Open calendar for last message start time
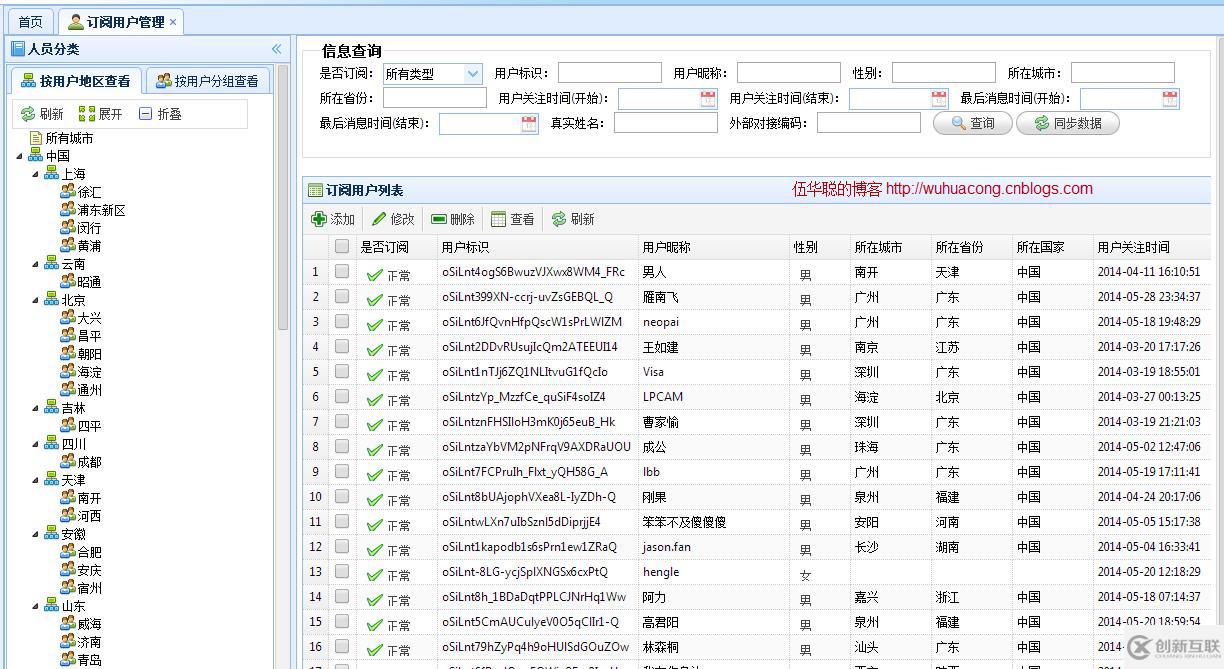Screen dimensions: 1224x669 [1170, 98]
